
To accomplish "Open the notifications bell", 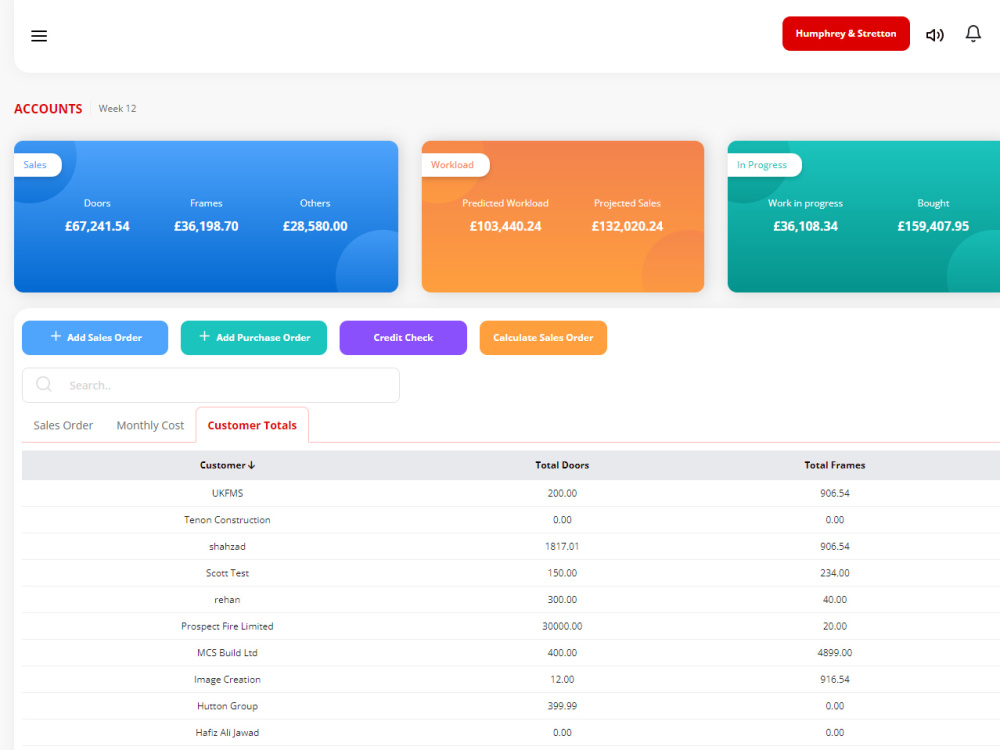I will (x=973, y=34).
